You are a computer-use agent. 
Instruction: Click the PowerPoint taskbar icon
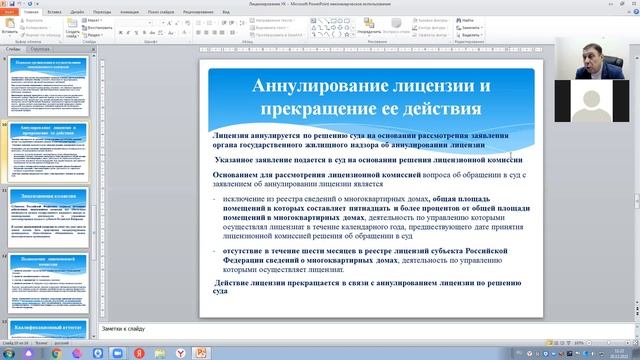[200, 353]
